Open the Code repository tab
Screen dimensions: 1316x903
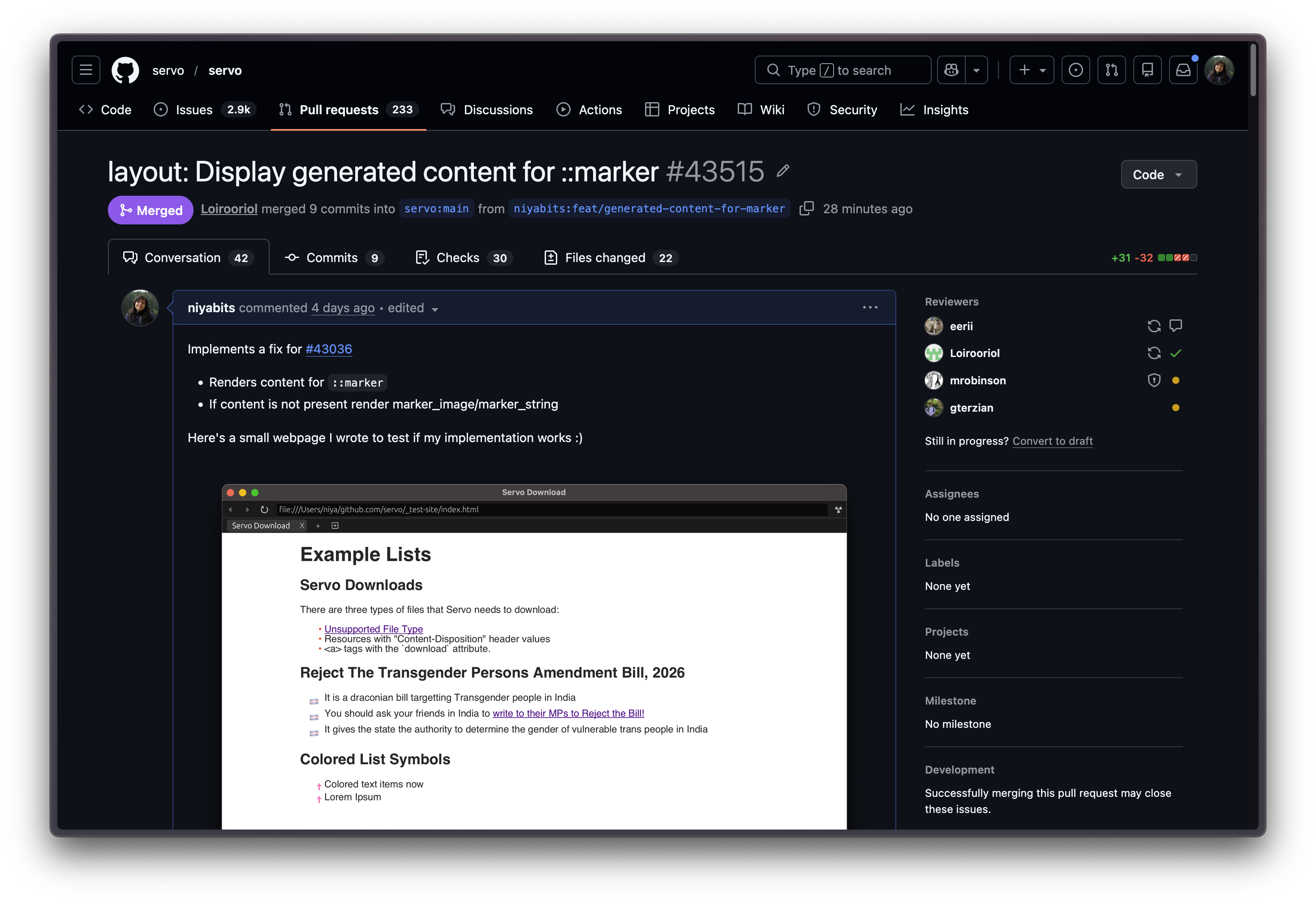[105, 110]
